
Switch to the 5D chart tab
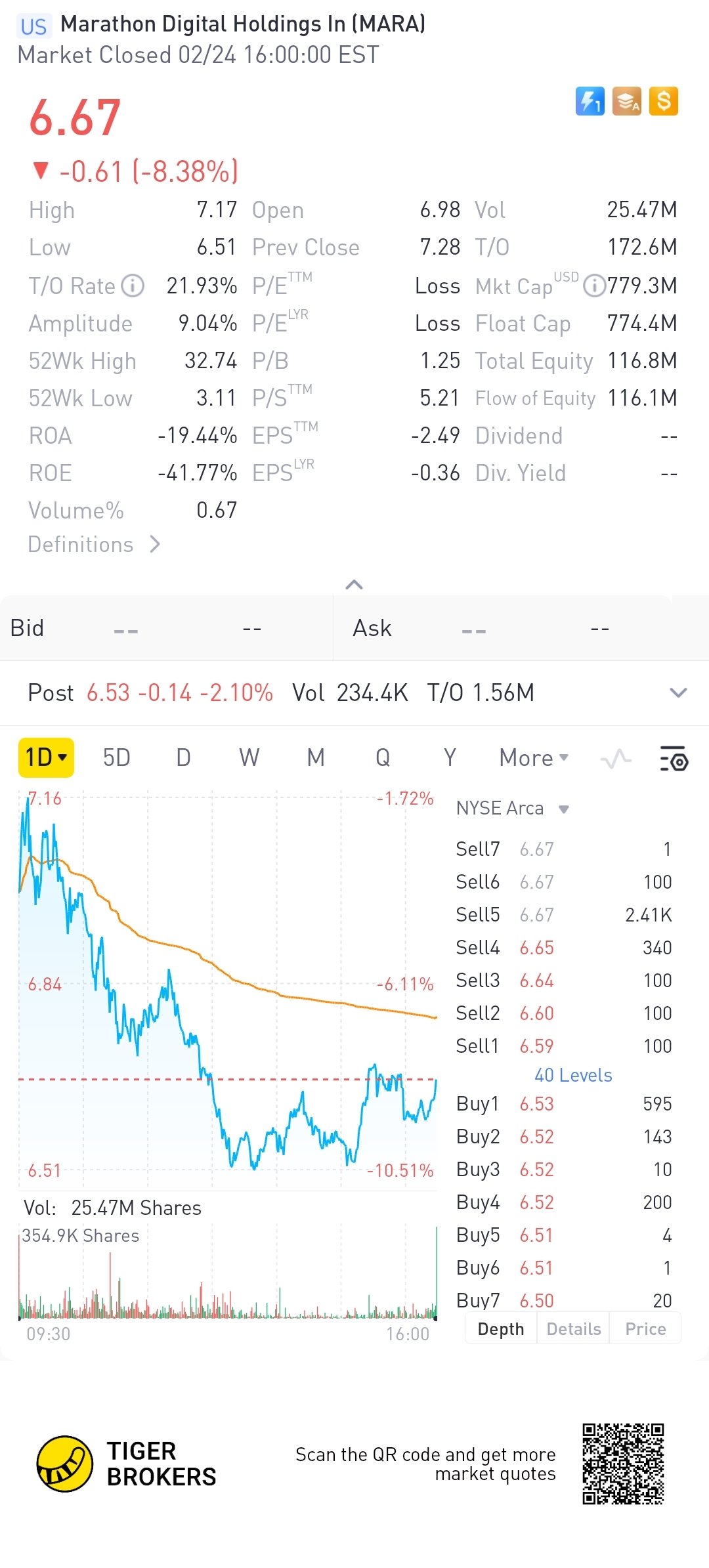coord(117,758)
